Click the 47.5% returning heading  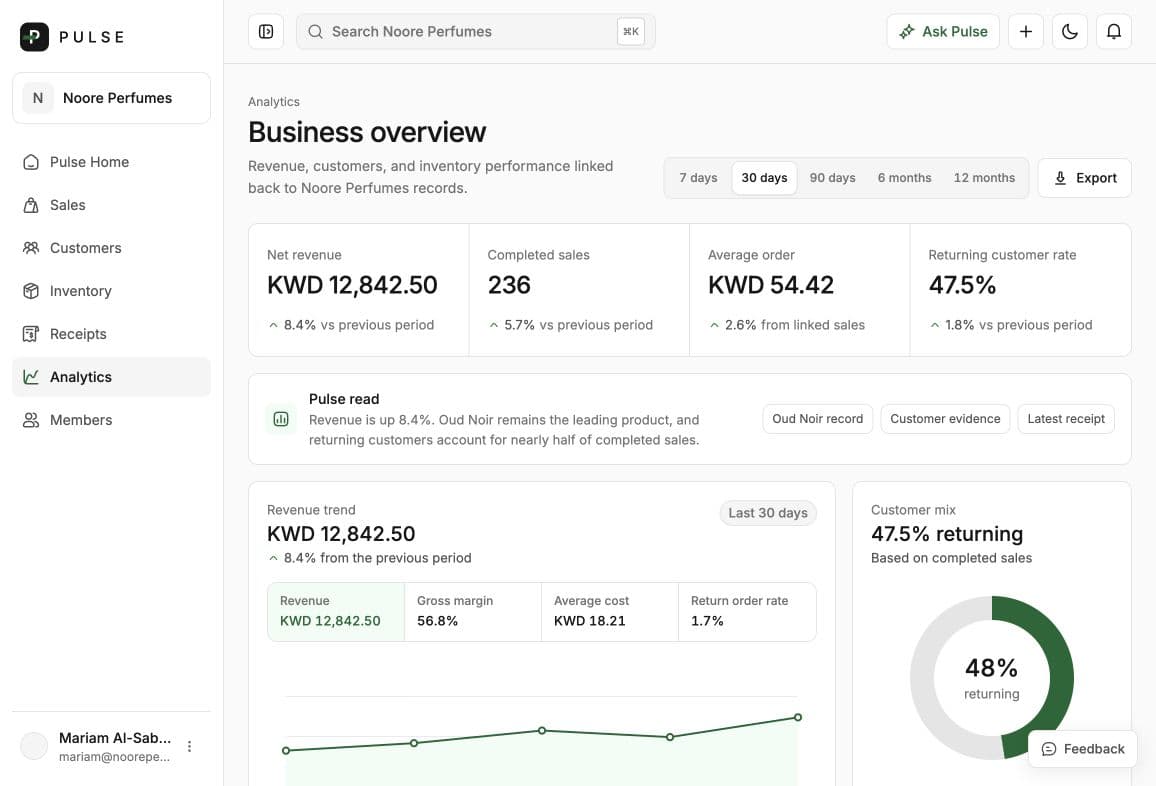click(947, 534)
